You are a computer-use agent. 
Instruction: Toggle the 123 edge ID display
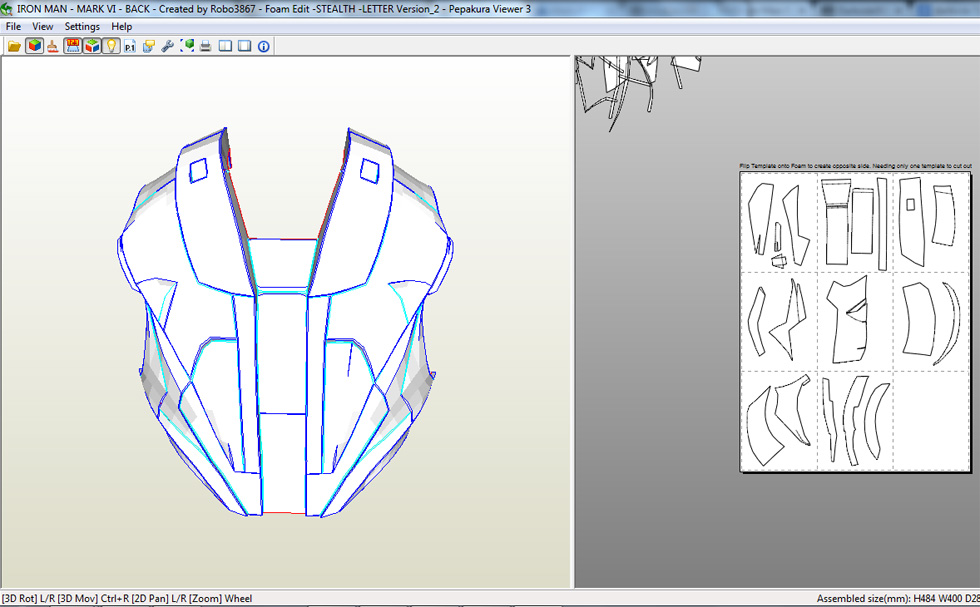click(72, 46)
